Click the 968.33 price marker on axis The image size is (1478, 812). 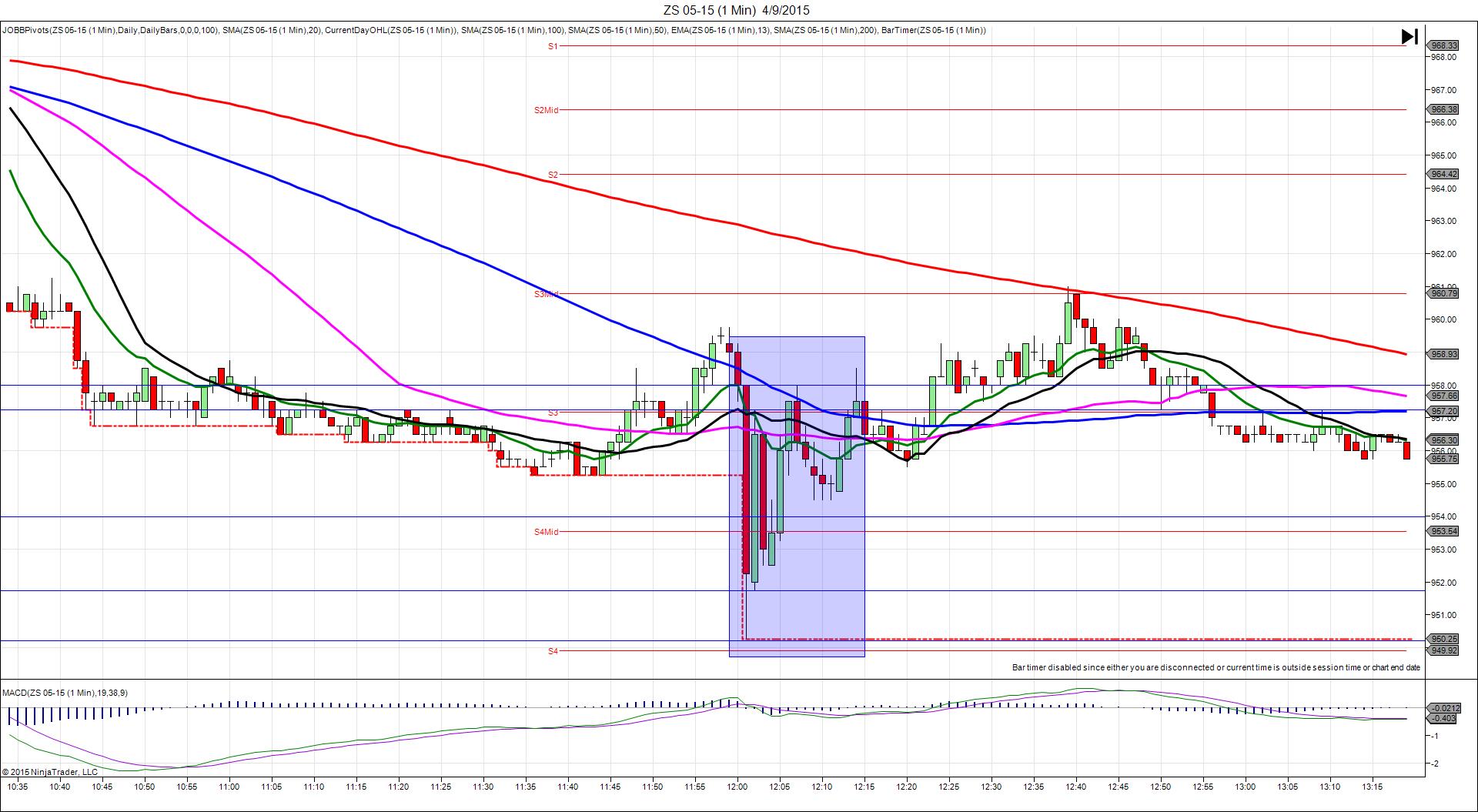(x=1443, y=45)
